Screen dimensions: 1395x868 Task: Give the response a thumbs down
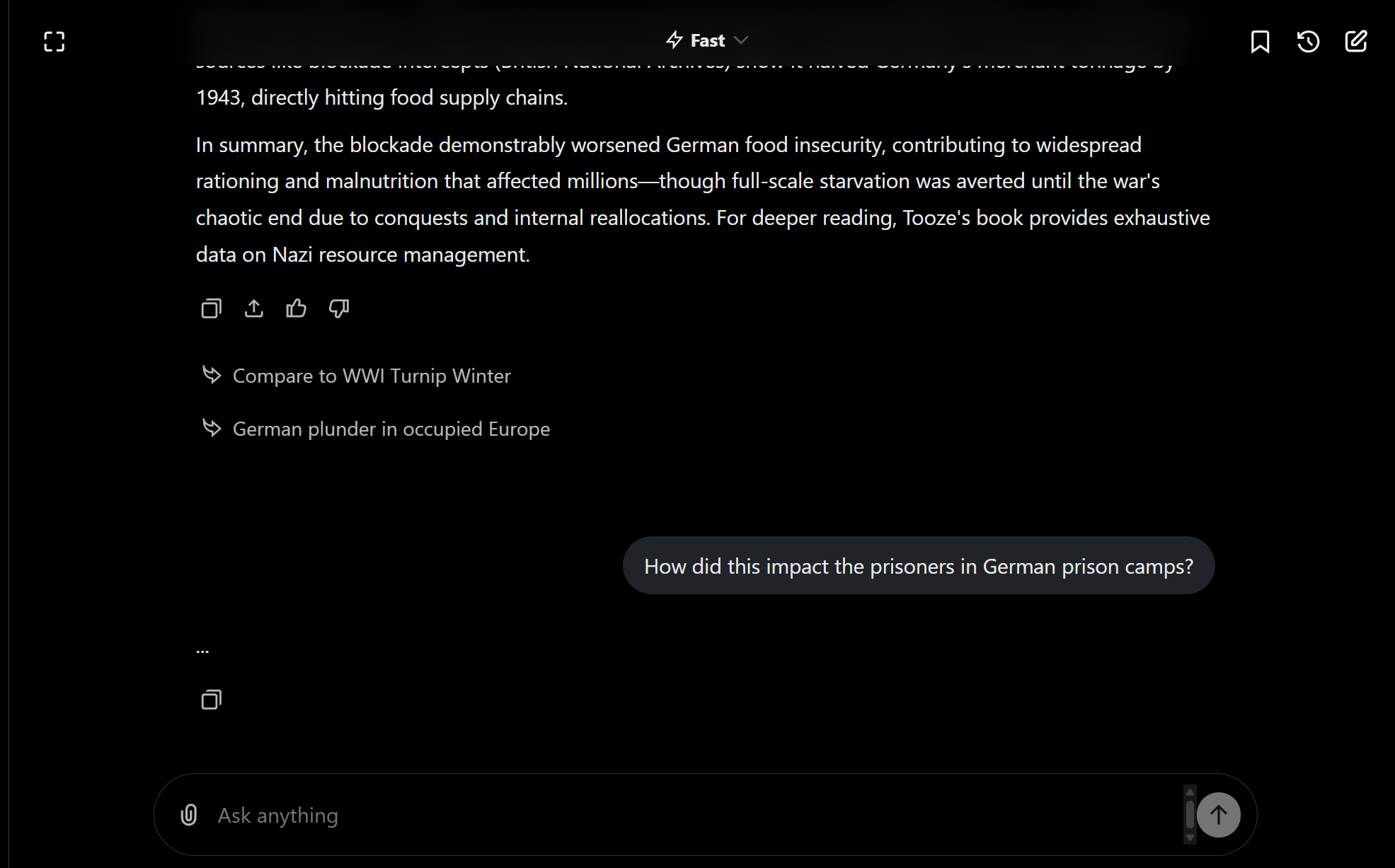click(x=339, y=308)
